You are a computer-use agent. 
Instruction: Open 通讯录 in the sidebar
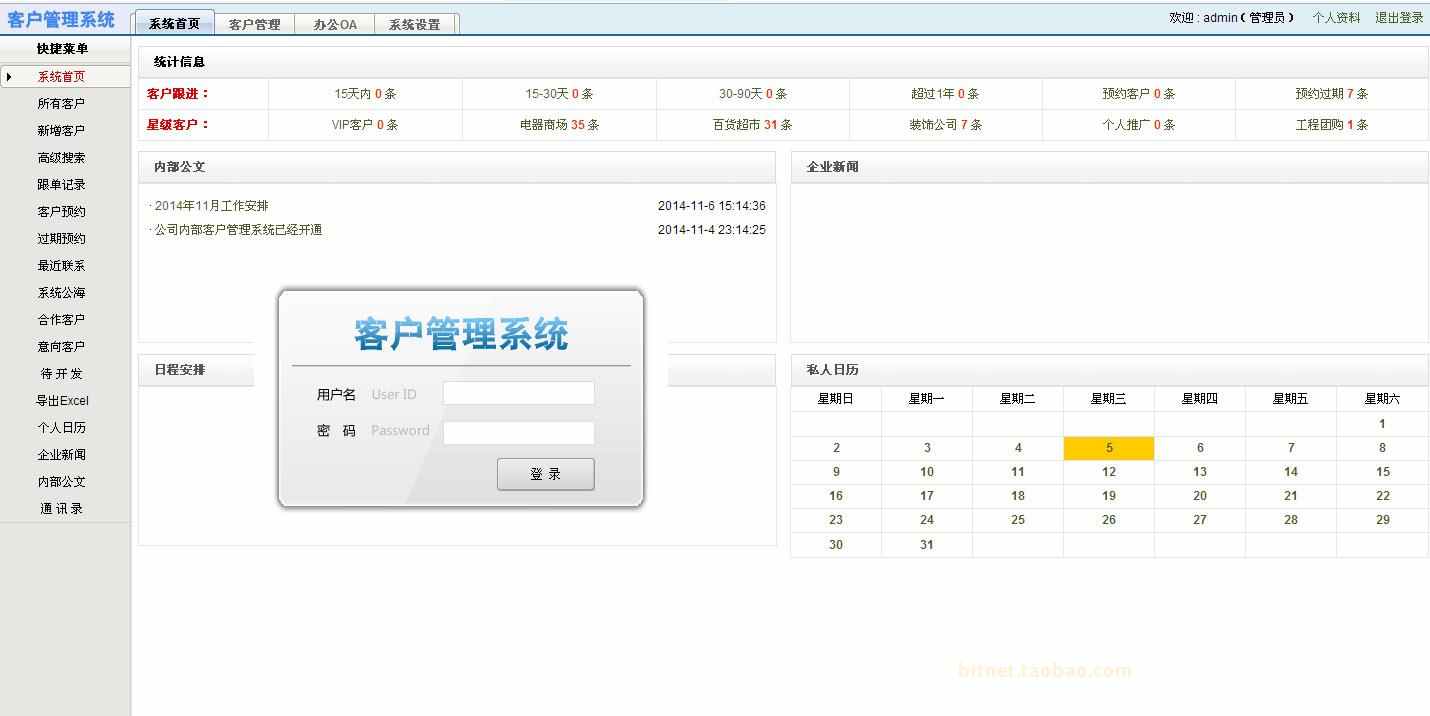tap(61, 509)
